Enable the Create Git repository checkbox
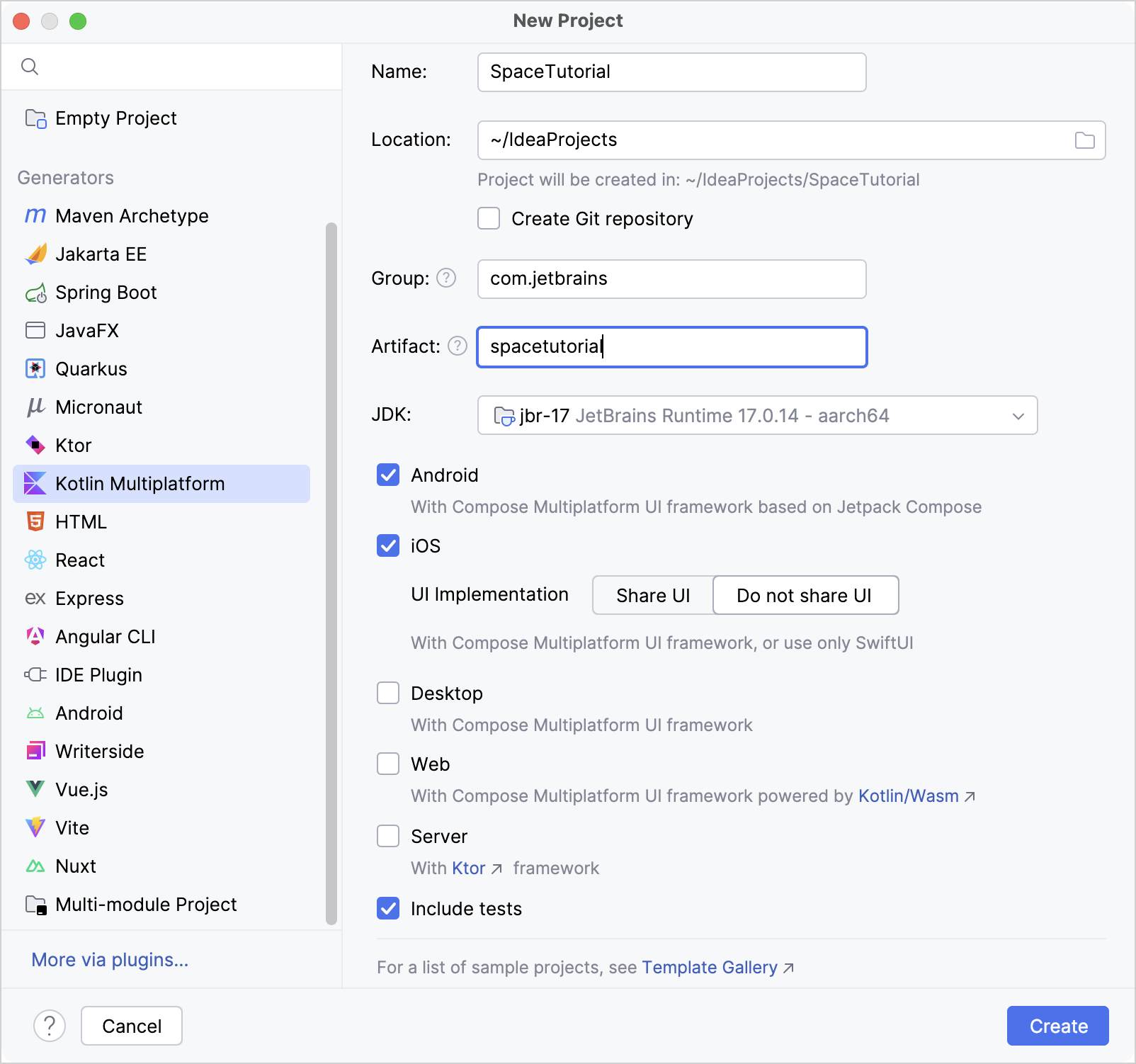1136x1064 pixels. [489, 219]
